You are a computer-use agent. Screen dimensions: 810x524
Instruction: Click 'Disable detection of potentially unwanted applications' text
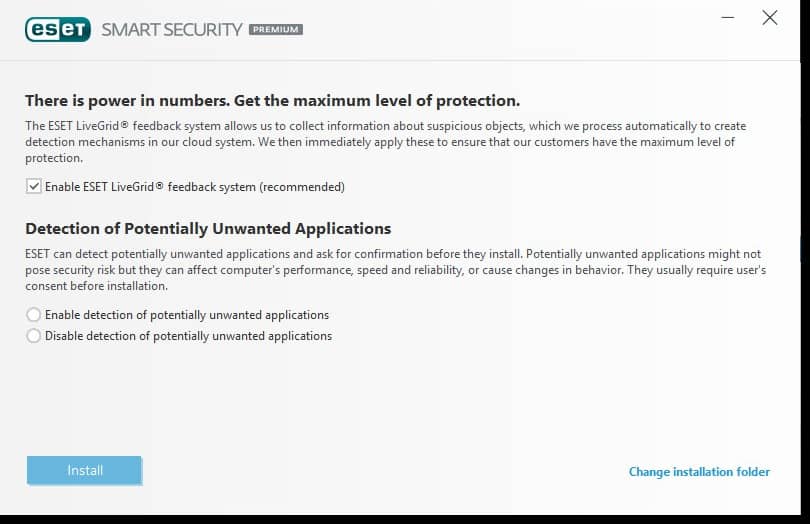point(188,336)
